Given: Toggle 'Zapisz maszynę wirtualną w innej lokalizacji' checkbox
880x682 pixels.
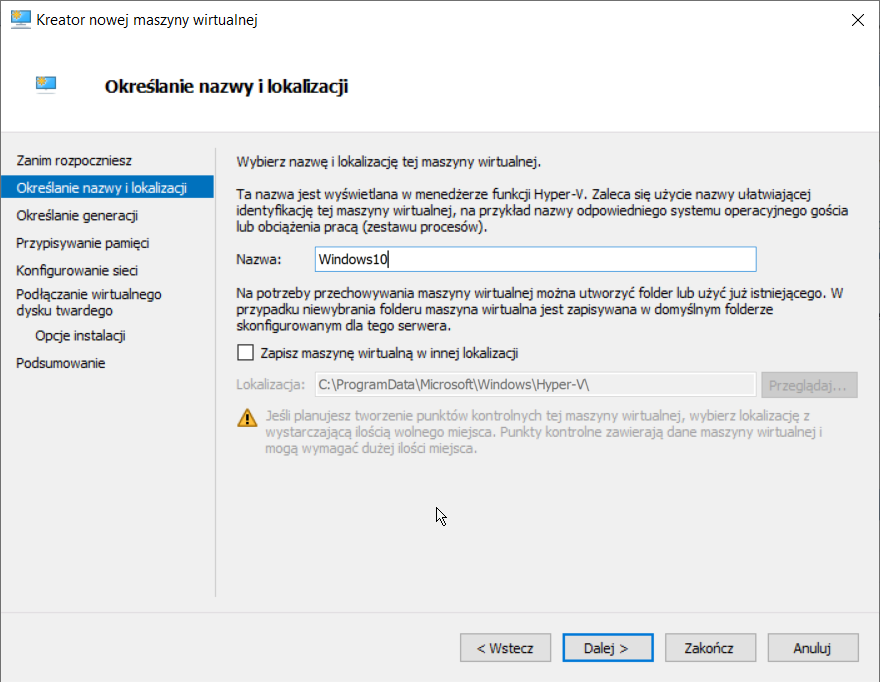Looking at the screenshot, I should pos(246,352).
